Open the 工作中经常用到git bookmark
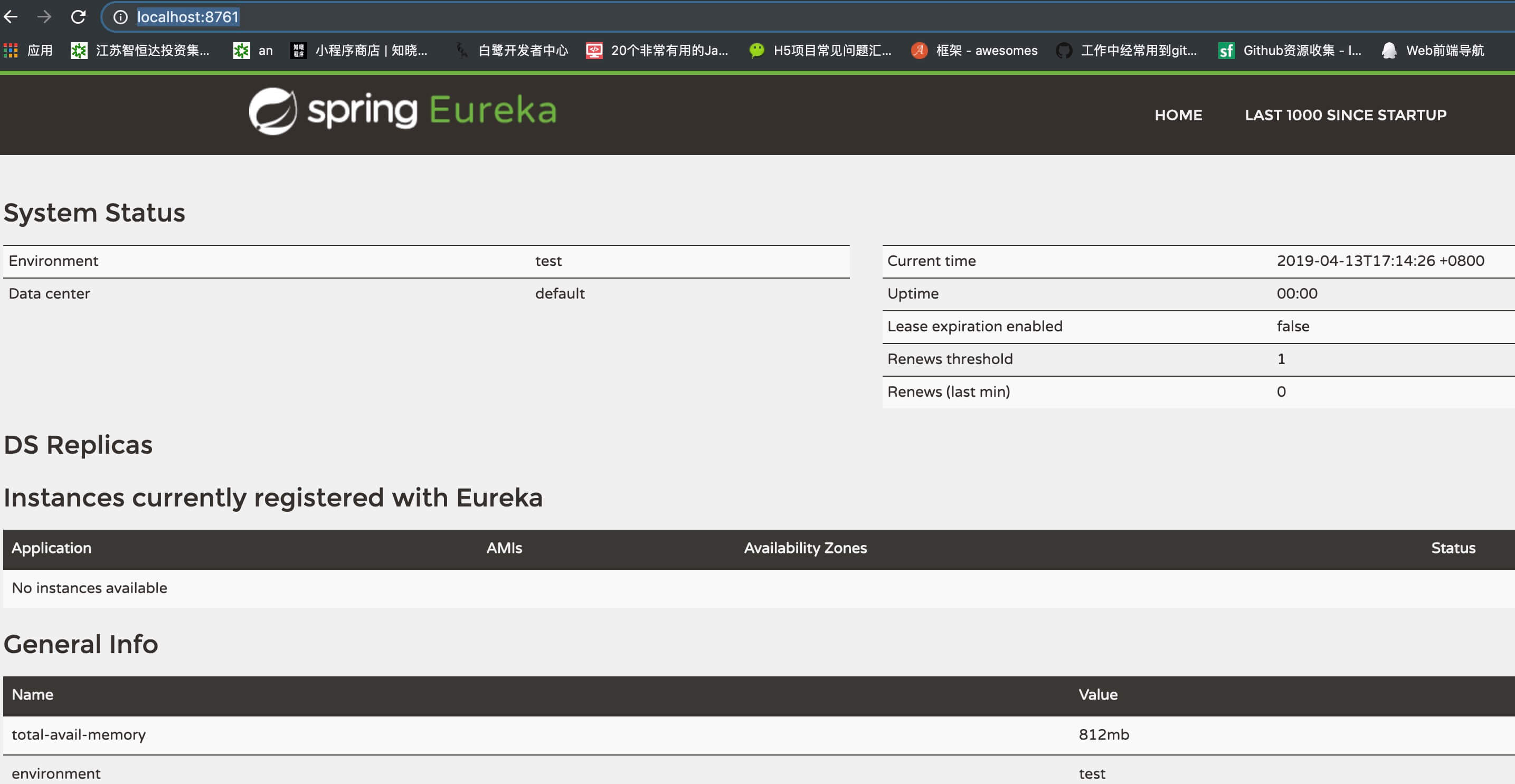 pyautogui.click(x=1126, y=51)
